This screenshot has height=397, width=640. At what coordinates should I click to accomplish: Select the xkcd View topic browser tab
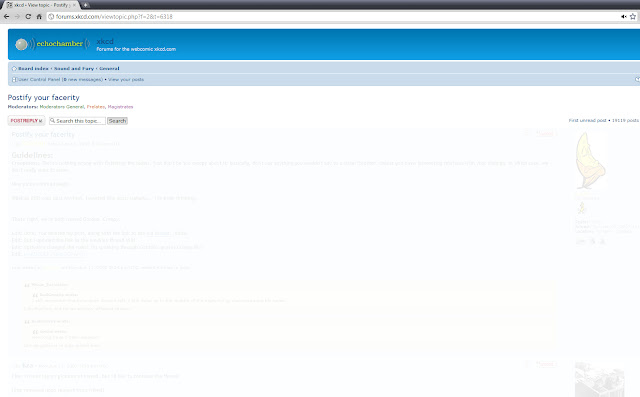40,5
